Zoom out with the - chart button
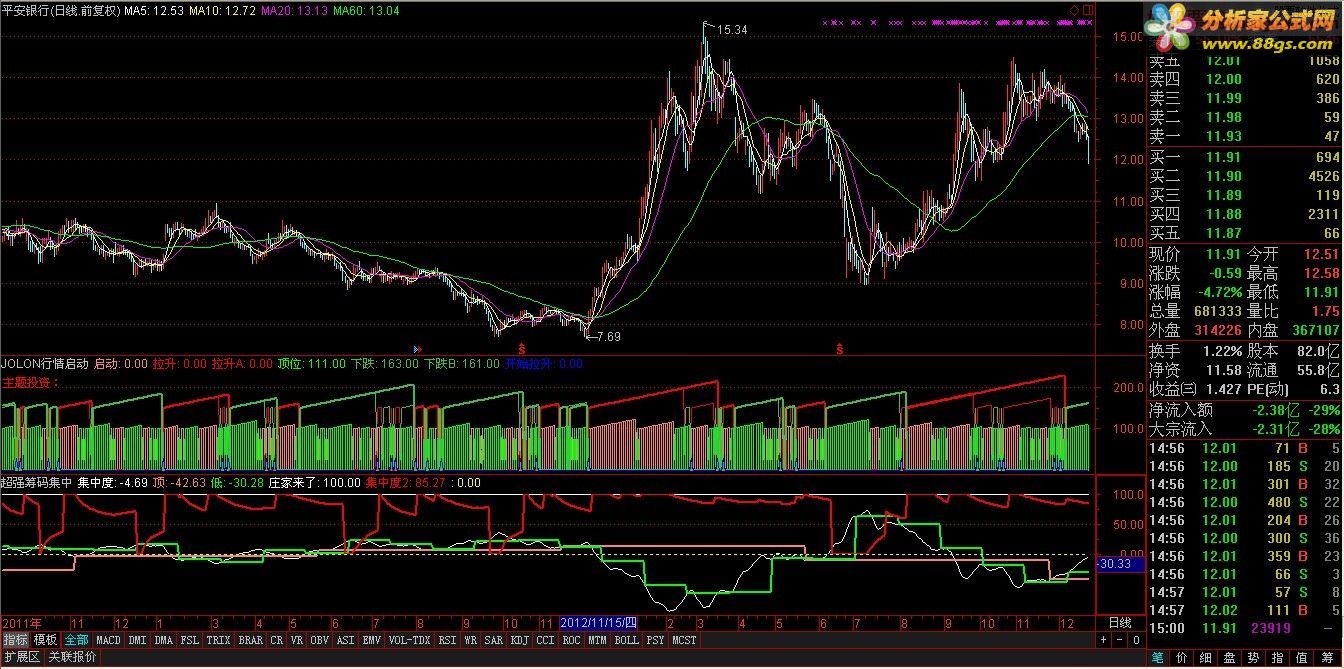 1119,640
